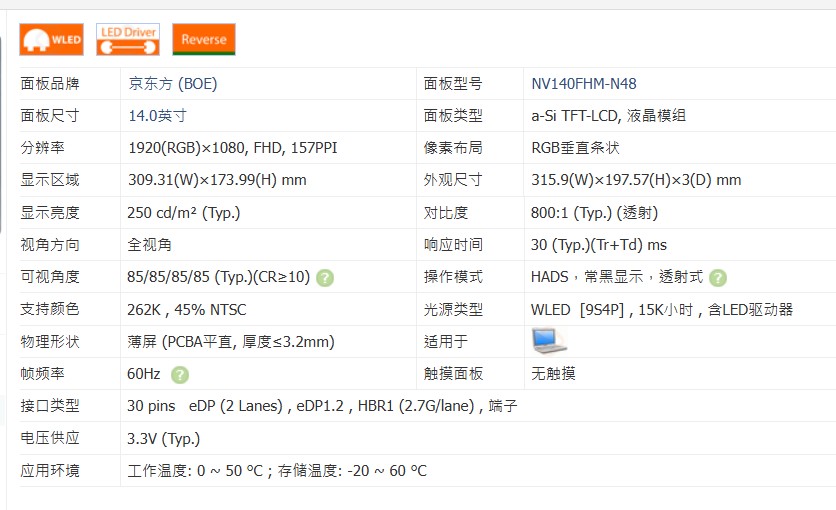This screenshot has width=836, height=510.
Task: Click the LED Driver badge icon
Action: click(127, 39)
